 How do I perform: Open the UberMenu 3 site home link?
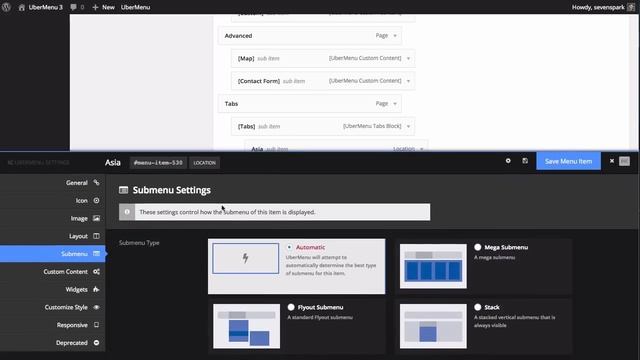click(40, 7)
